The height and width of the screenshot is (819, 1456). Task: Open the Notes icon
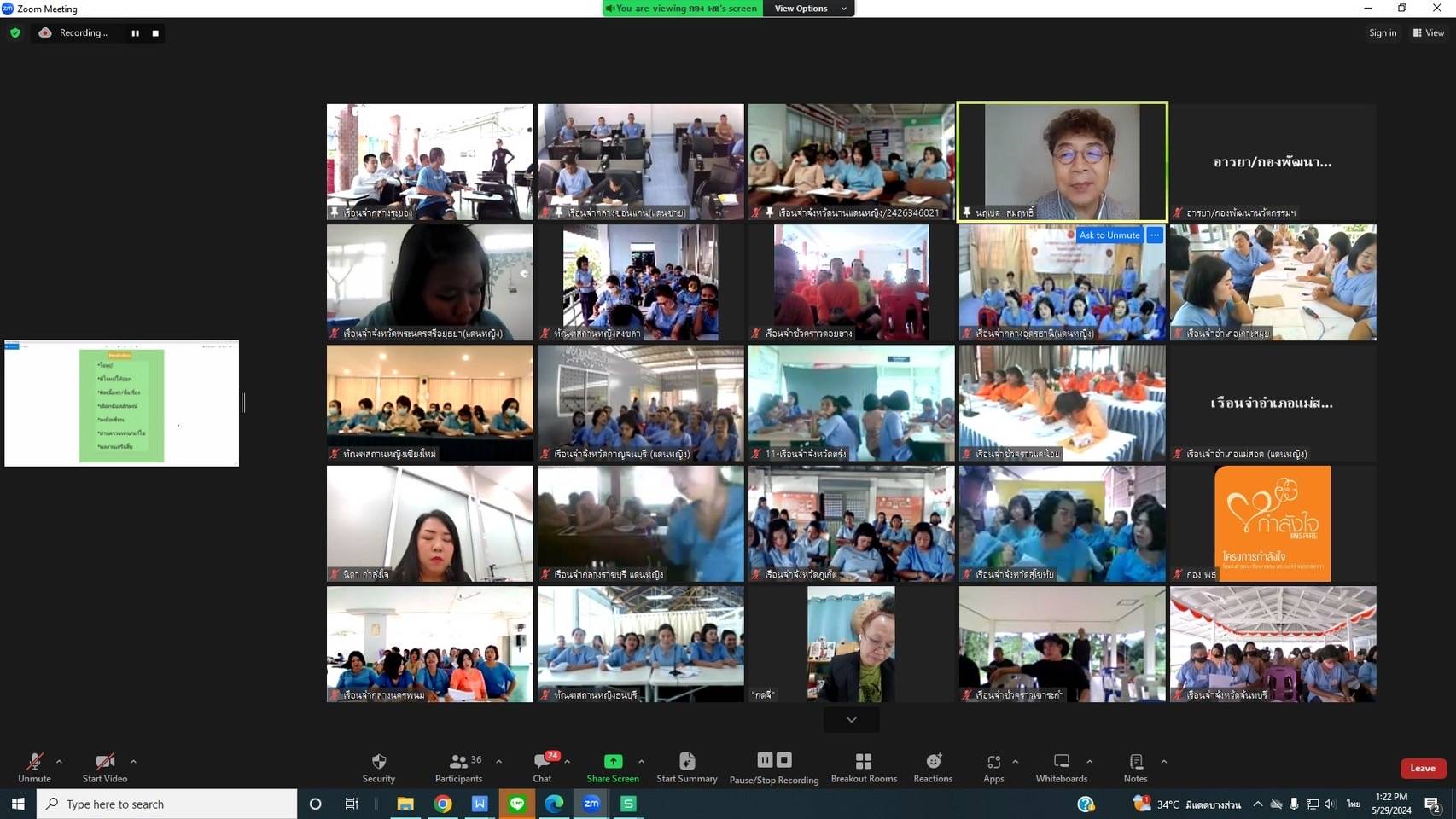point(1135,762)
